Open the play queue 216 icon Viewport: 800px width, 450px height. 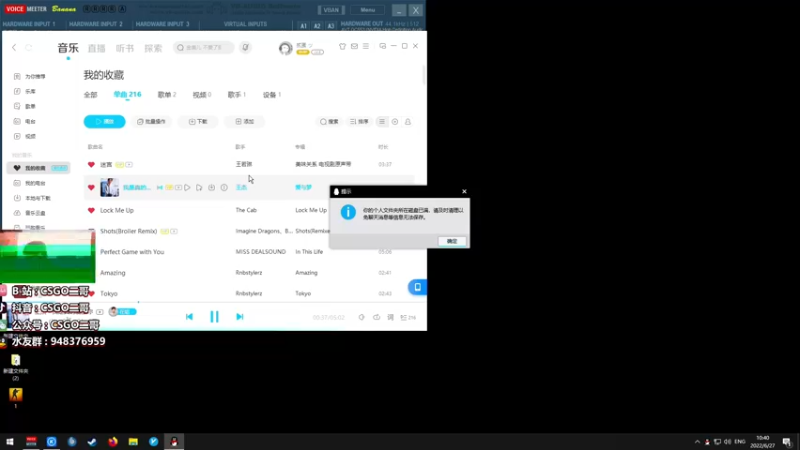click(408, 317)
